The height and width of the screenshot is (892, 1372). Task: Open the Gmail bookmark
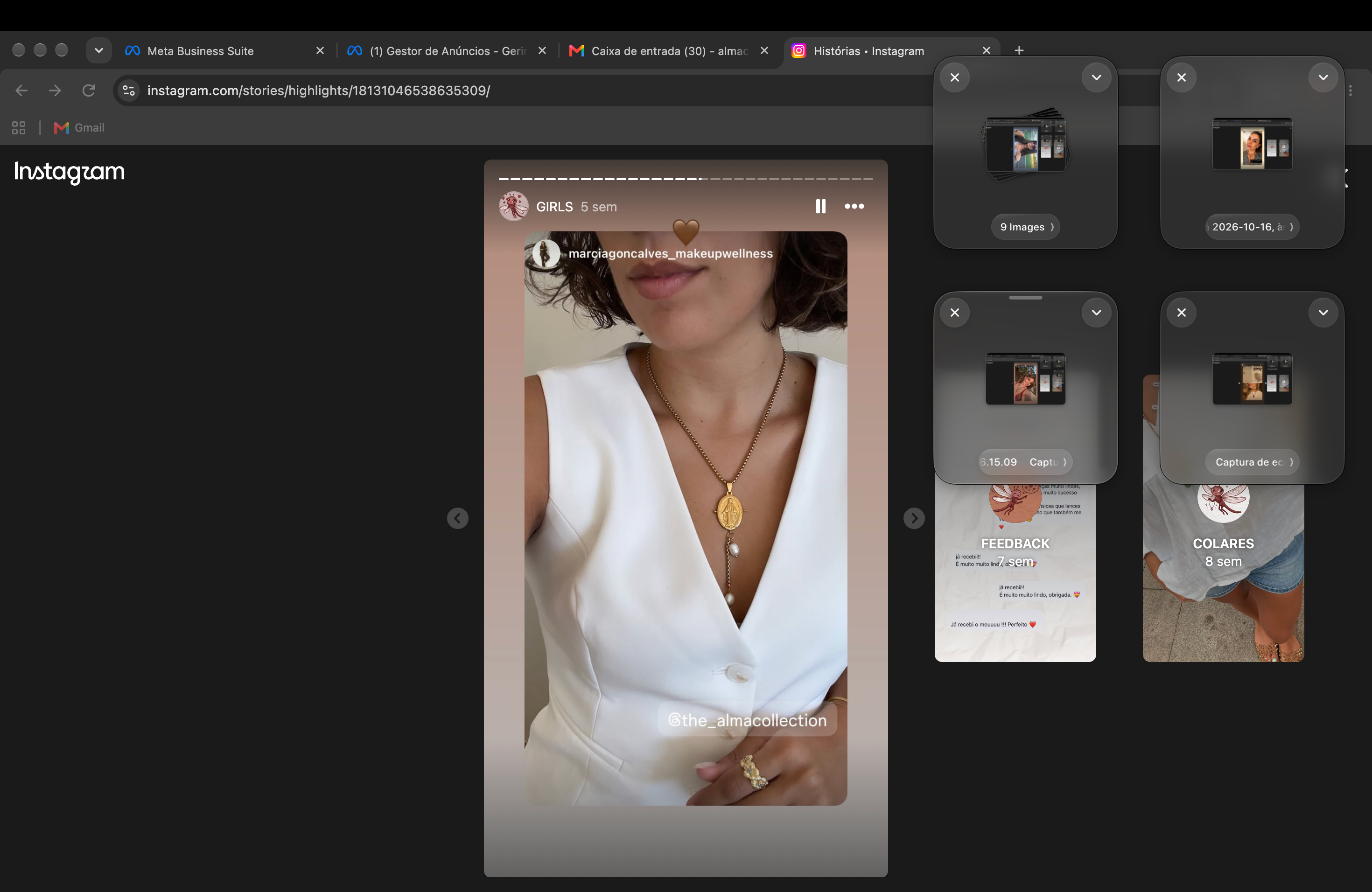79,128
